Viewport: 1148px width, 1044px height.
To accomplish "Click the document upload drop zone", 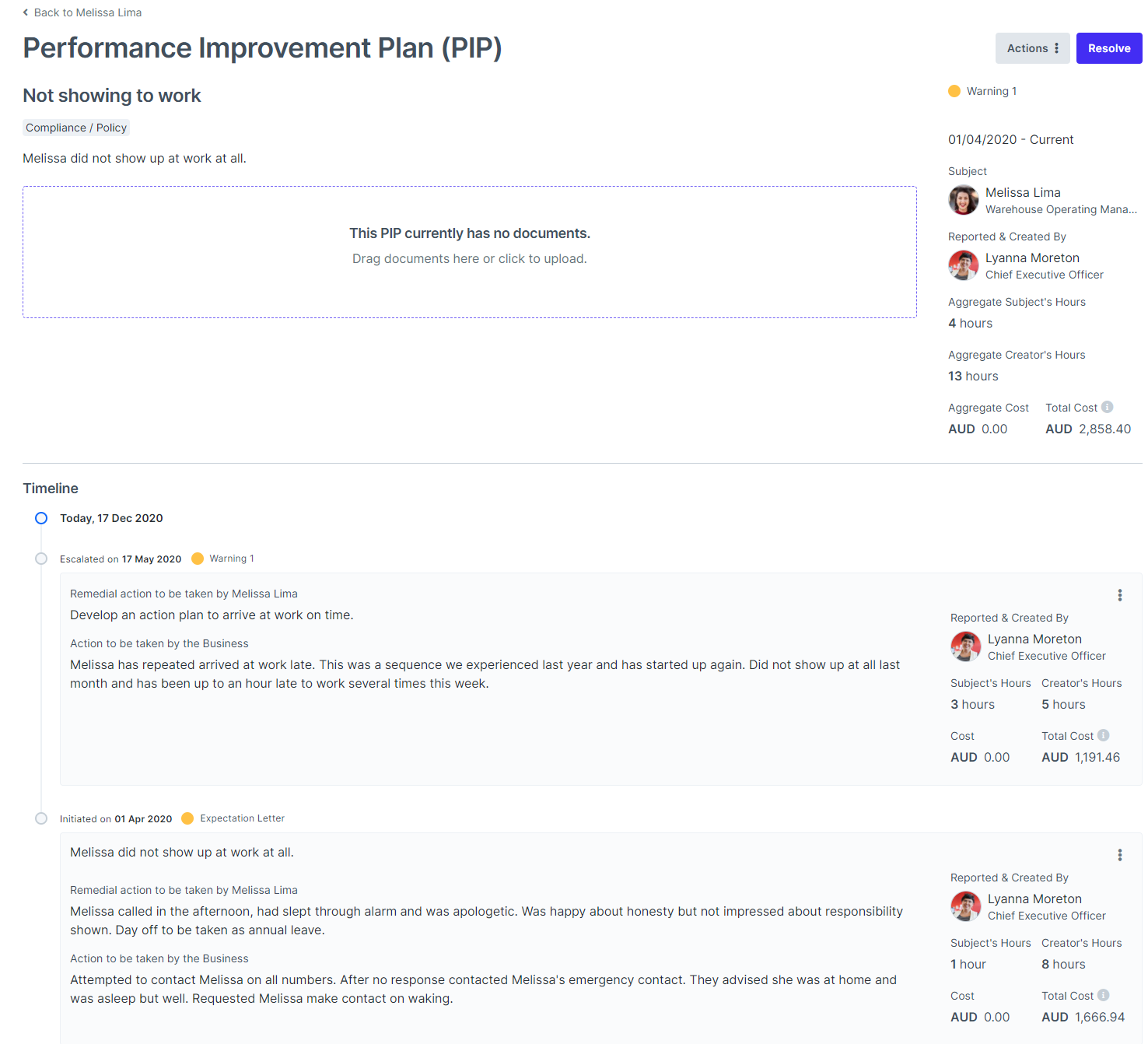I will pyautogui.click(x=469, y=251).
